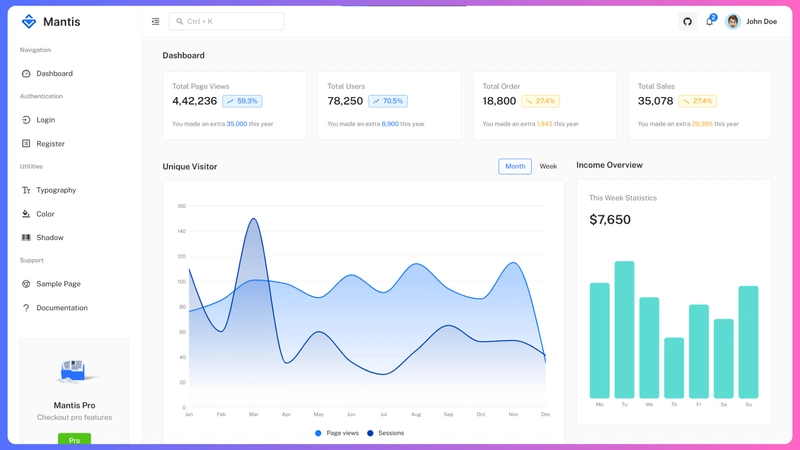Switch chart to Week view
The height and width of the screenshot is (450, 800).
[x=548, y=166]
